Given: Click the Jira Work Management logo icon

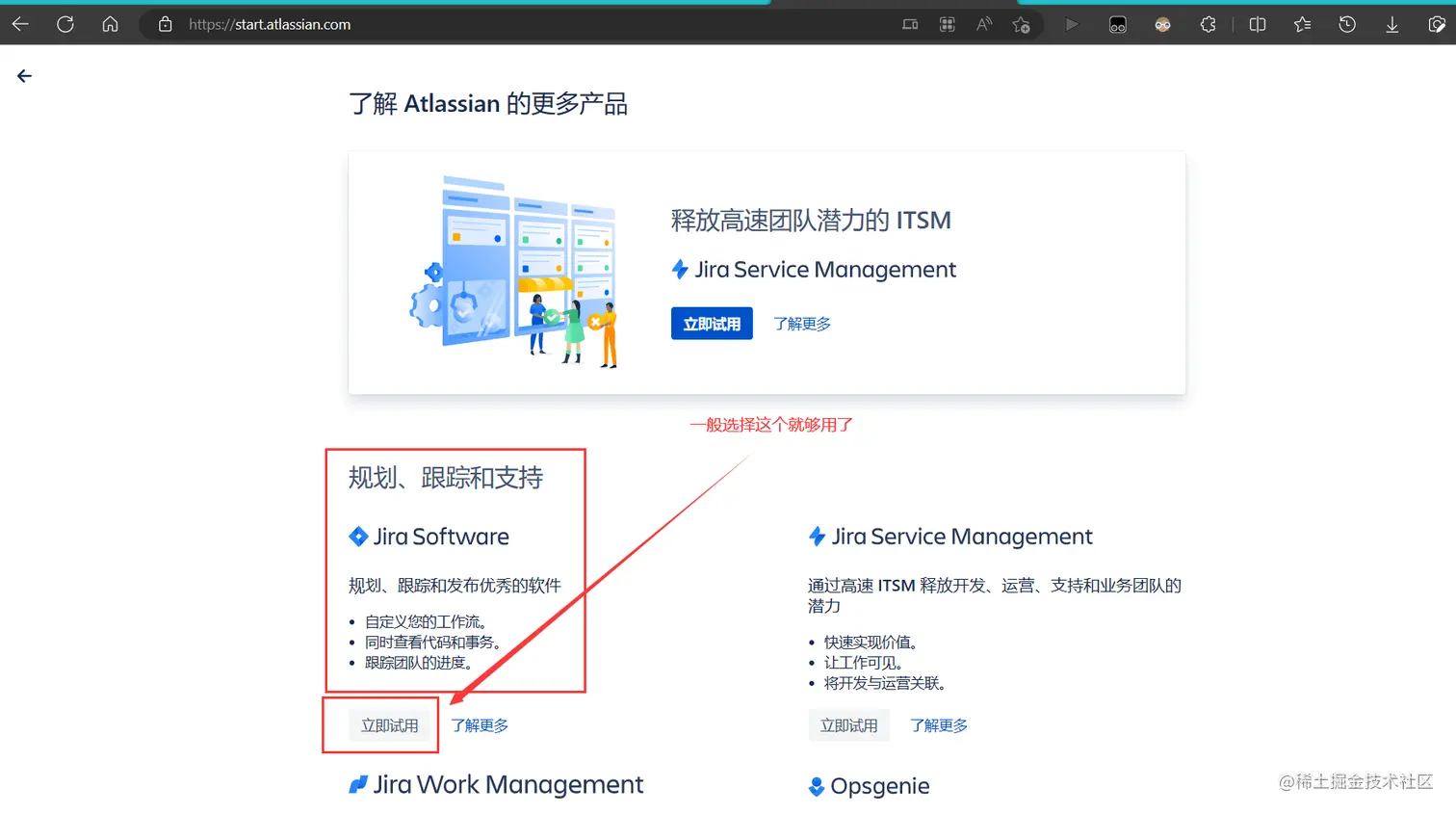Looking at the screenshot, I should pos(358,785).
